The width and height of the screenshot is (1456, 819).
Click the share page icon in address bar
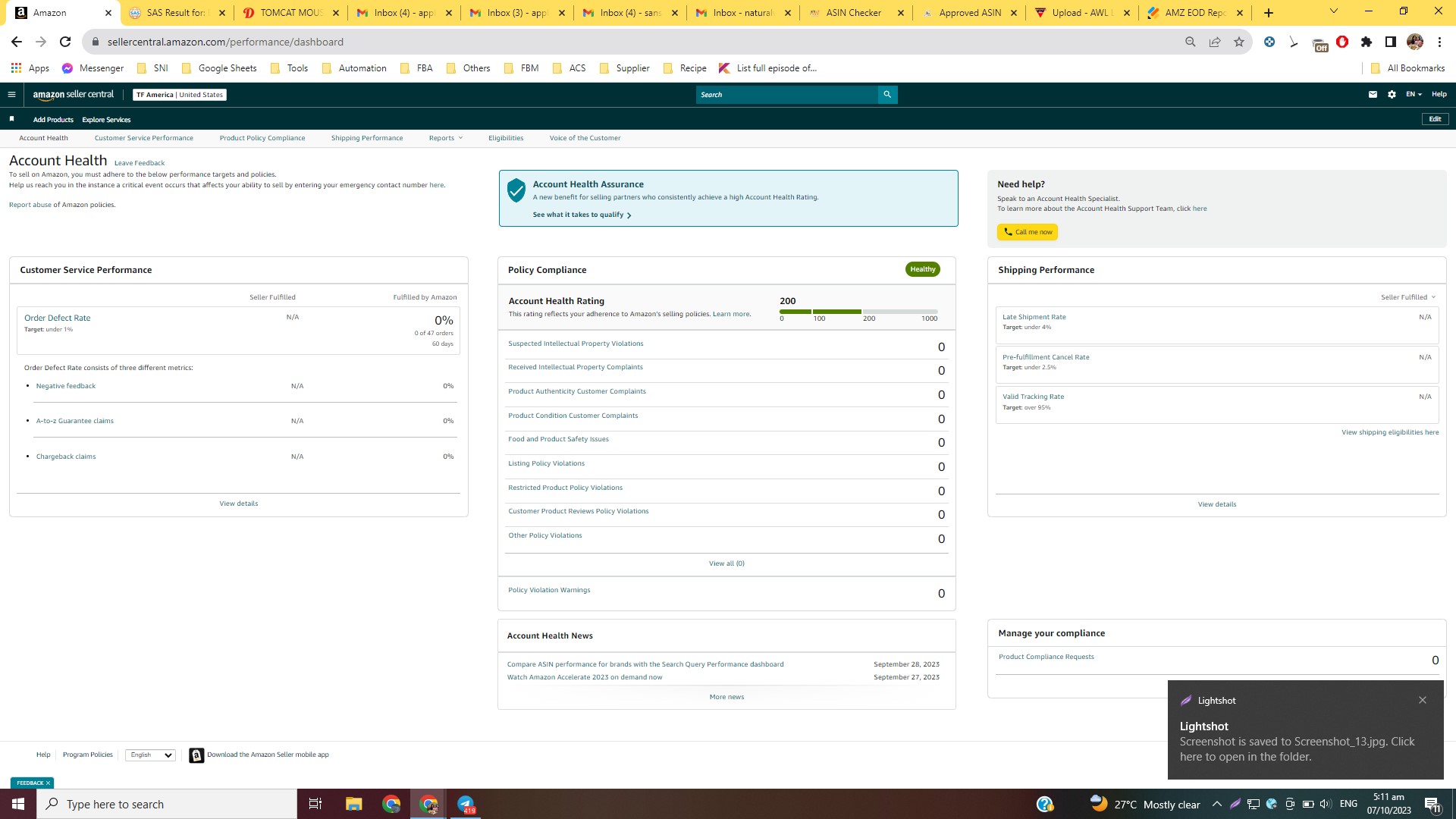click(1215, 42)
